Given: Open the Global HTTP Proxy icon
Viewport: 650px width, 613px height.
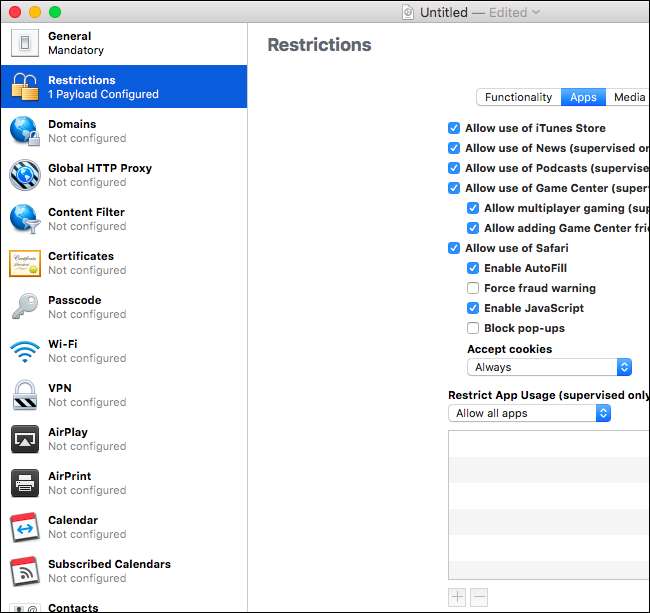Looking at the screenshot, I should point(24,175).
